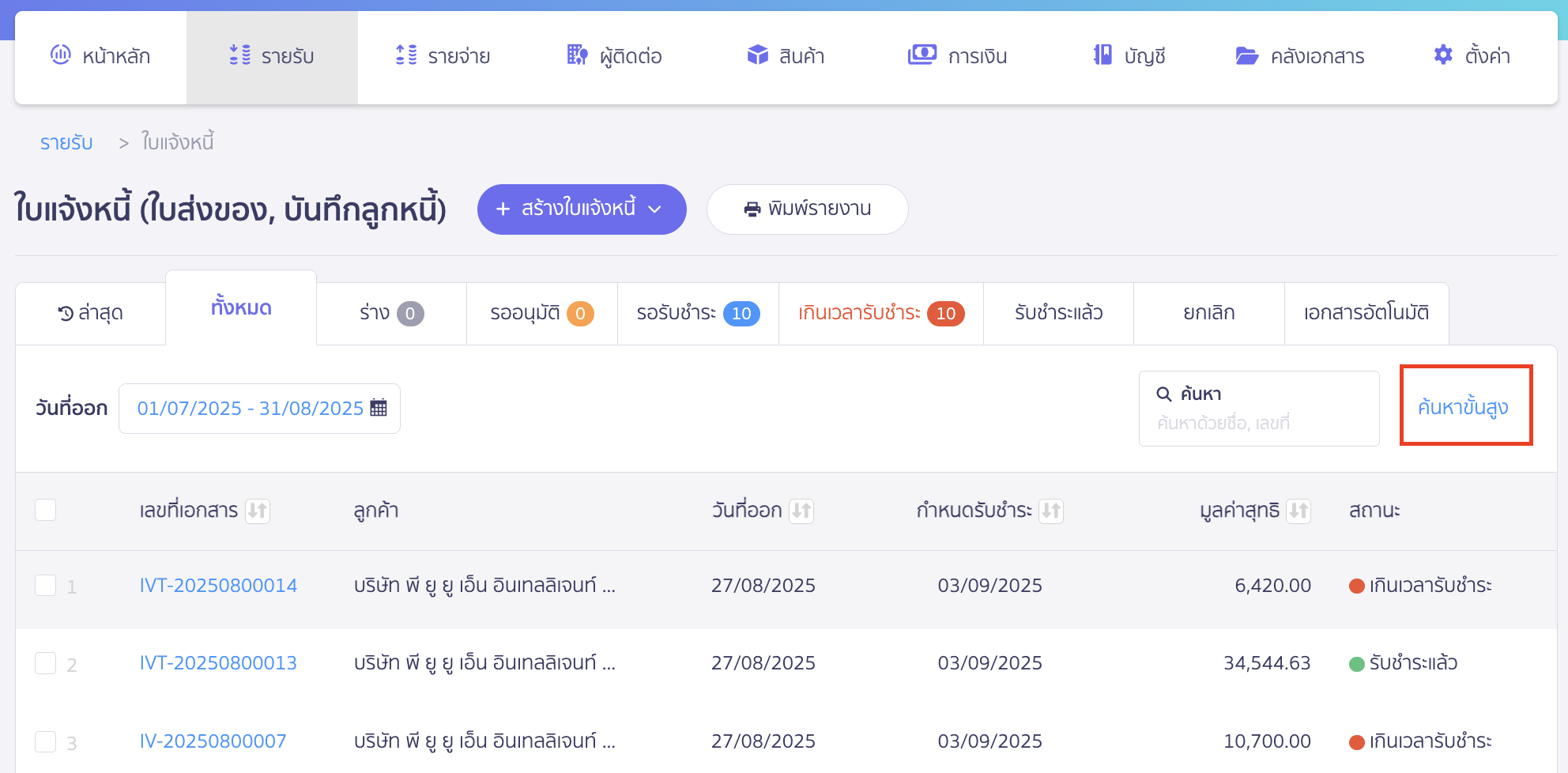Screen dimensions: 1568x773
Task: Select the รับชำระแล้ว tab
Action: (x=1058, y=312)
